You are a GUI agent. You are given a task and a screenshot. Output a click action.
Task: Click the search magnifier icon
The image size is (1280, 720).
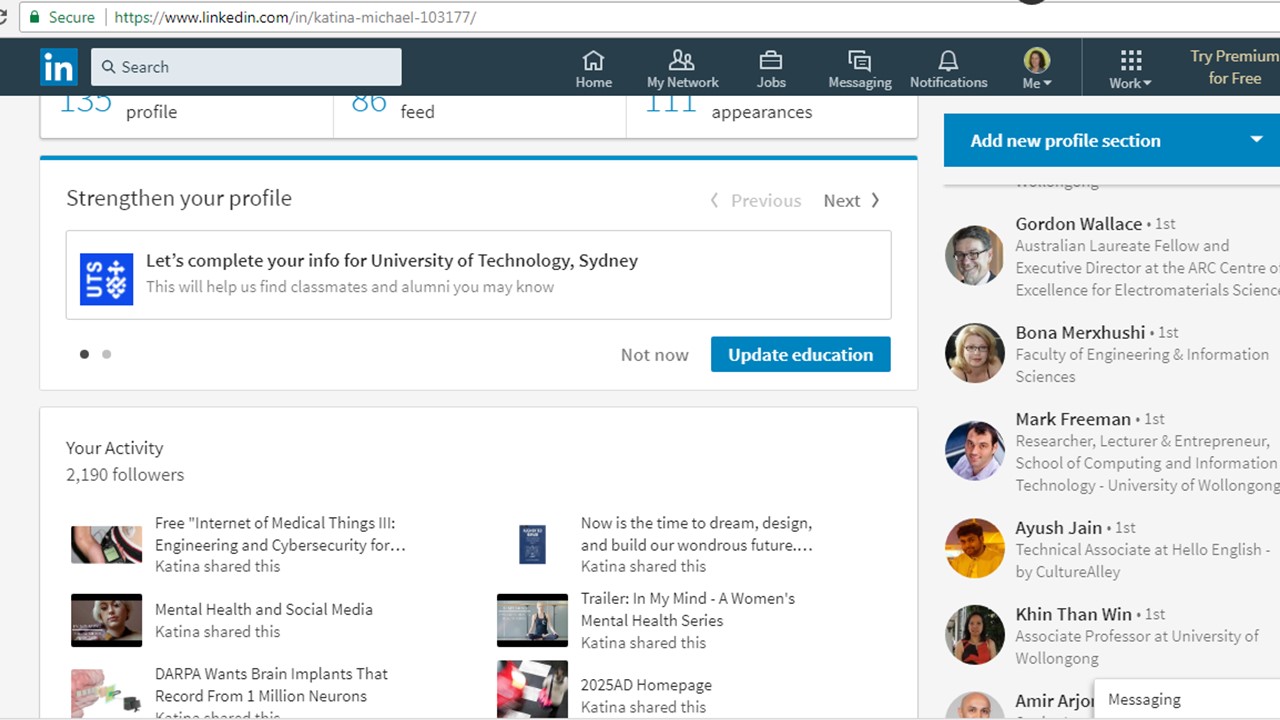coord(108,67)
